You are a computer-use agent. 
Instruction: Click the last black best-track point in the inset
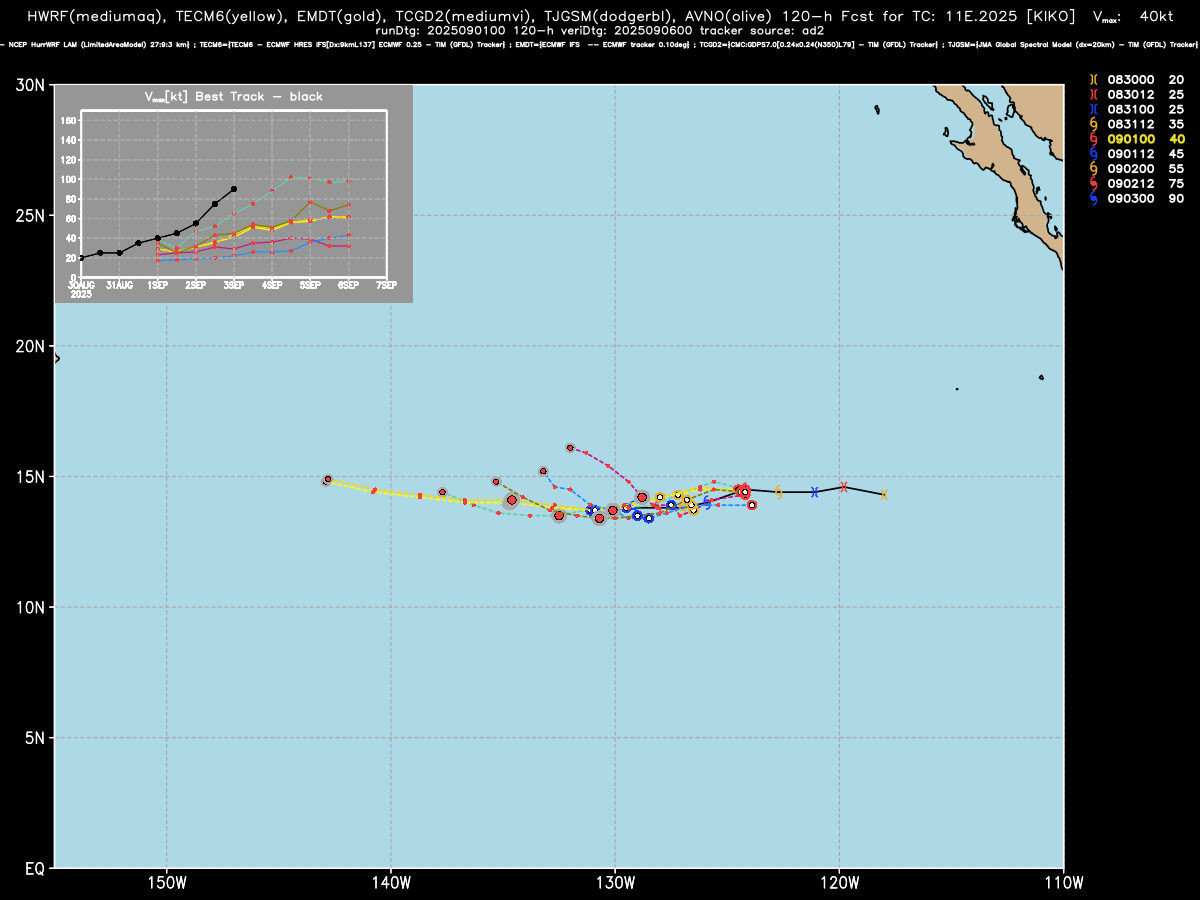click(x=234, y=188)
